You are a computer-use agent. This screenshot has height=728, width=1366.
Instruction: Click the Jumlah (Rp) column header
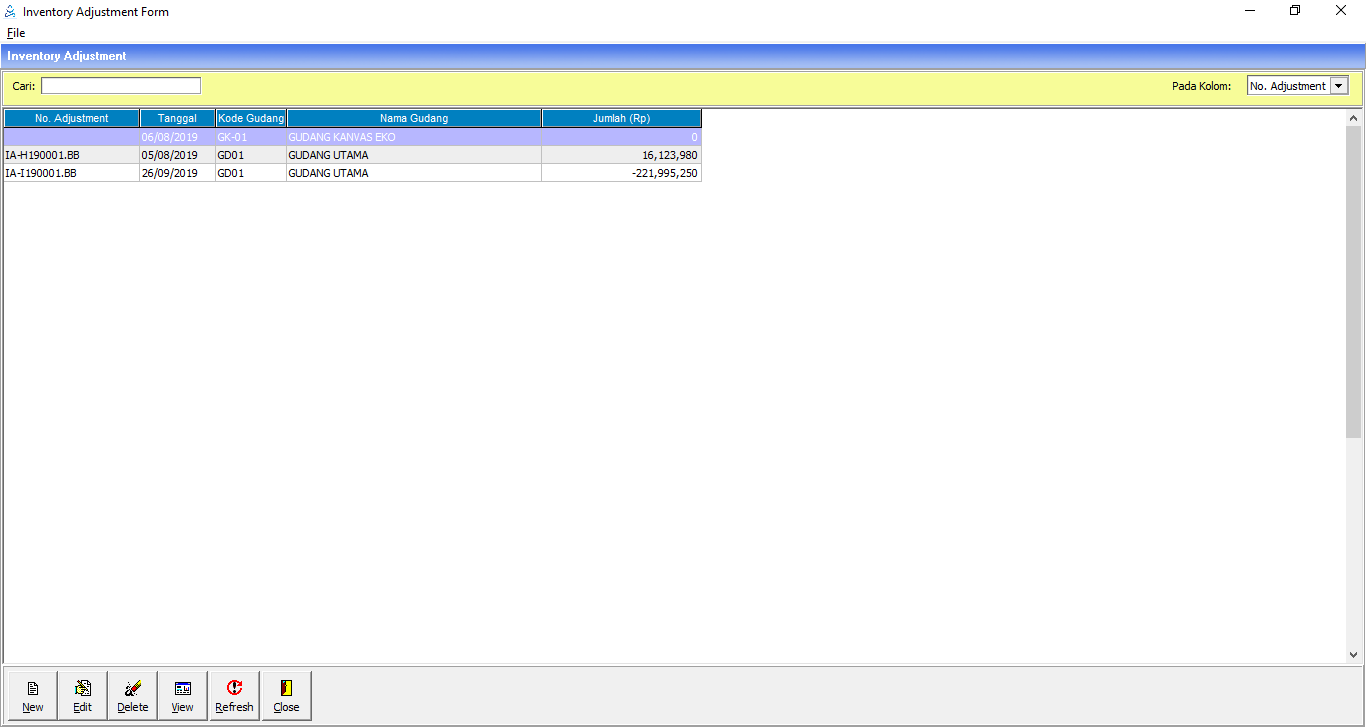621,118
